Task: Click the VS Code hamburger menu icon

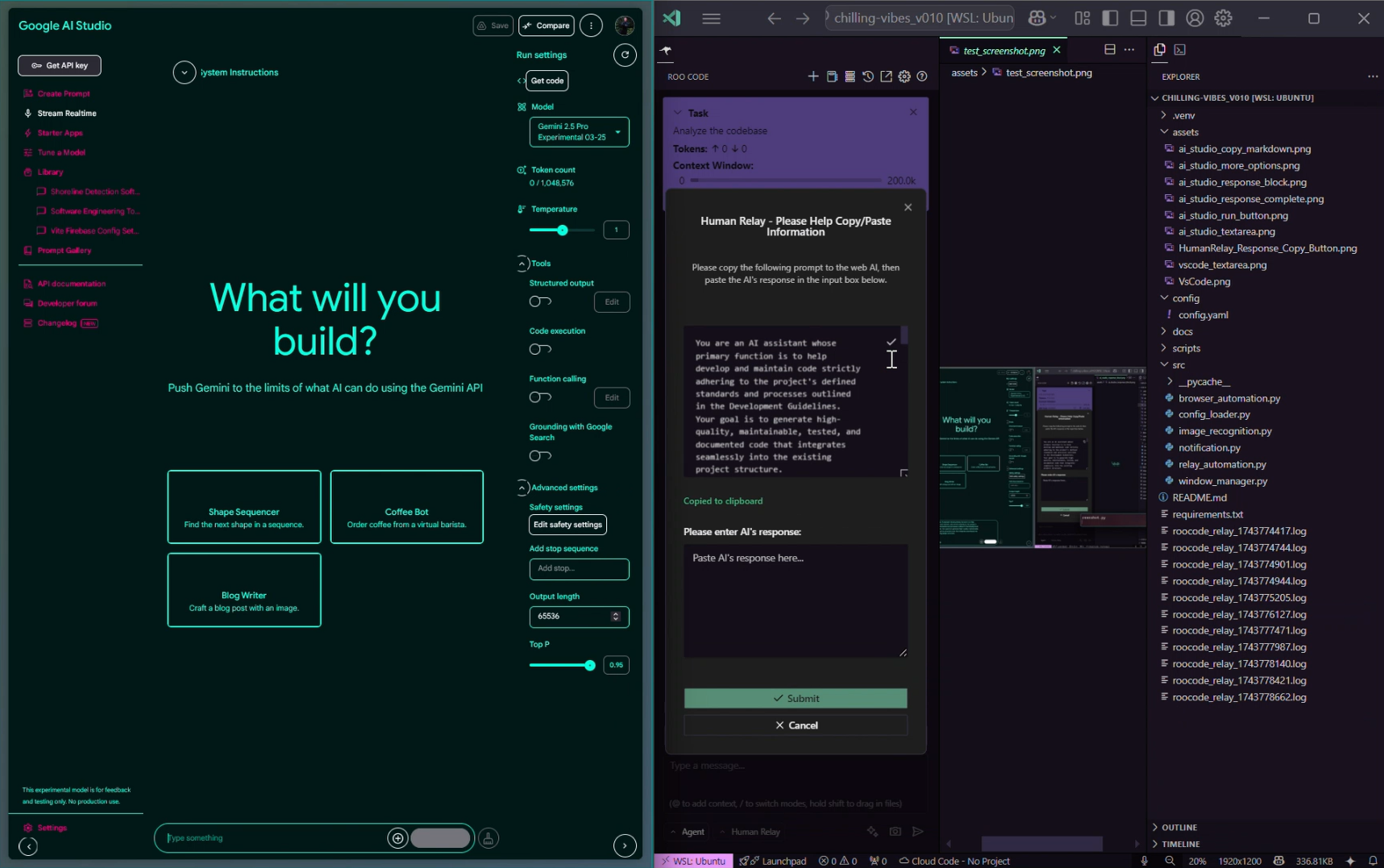Action: pos(711,18)
